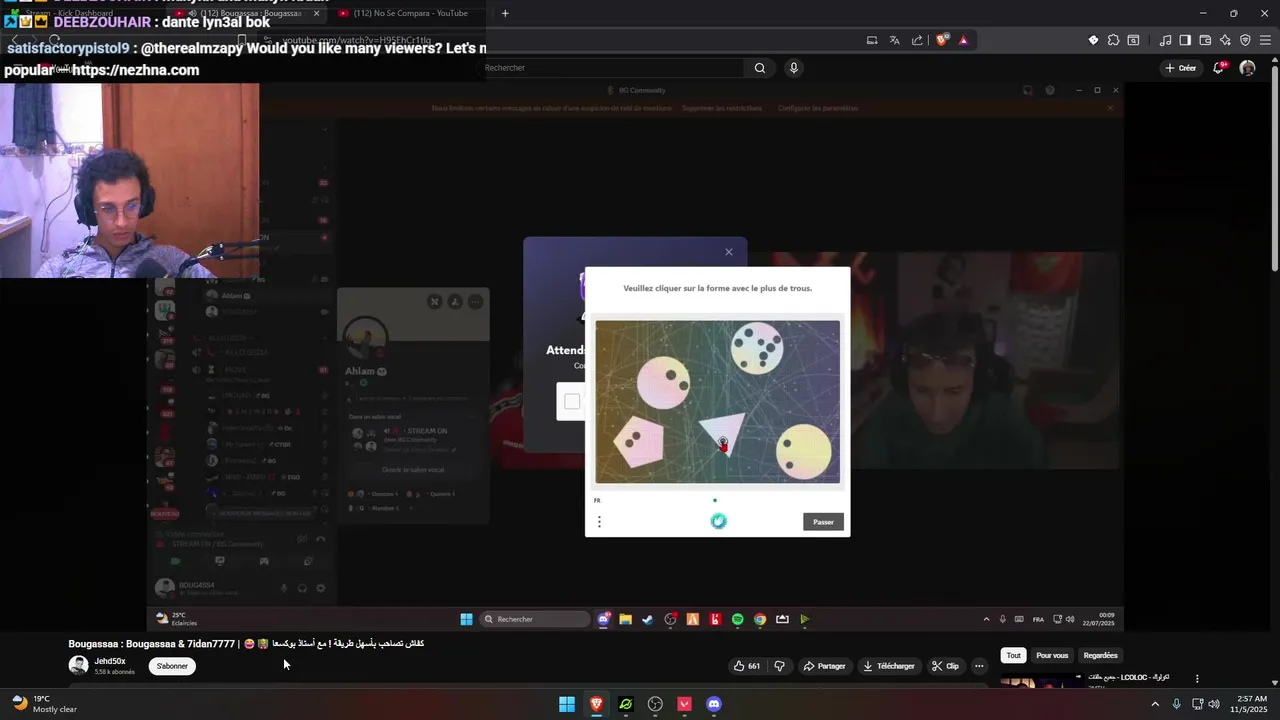The height and width of the screenshot is (720, 1280).
Task: Click the share page icon in address bar
Action: click(x=917, y=40)
